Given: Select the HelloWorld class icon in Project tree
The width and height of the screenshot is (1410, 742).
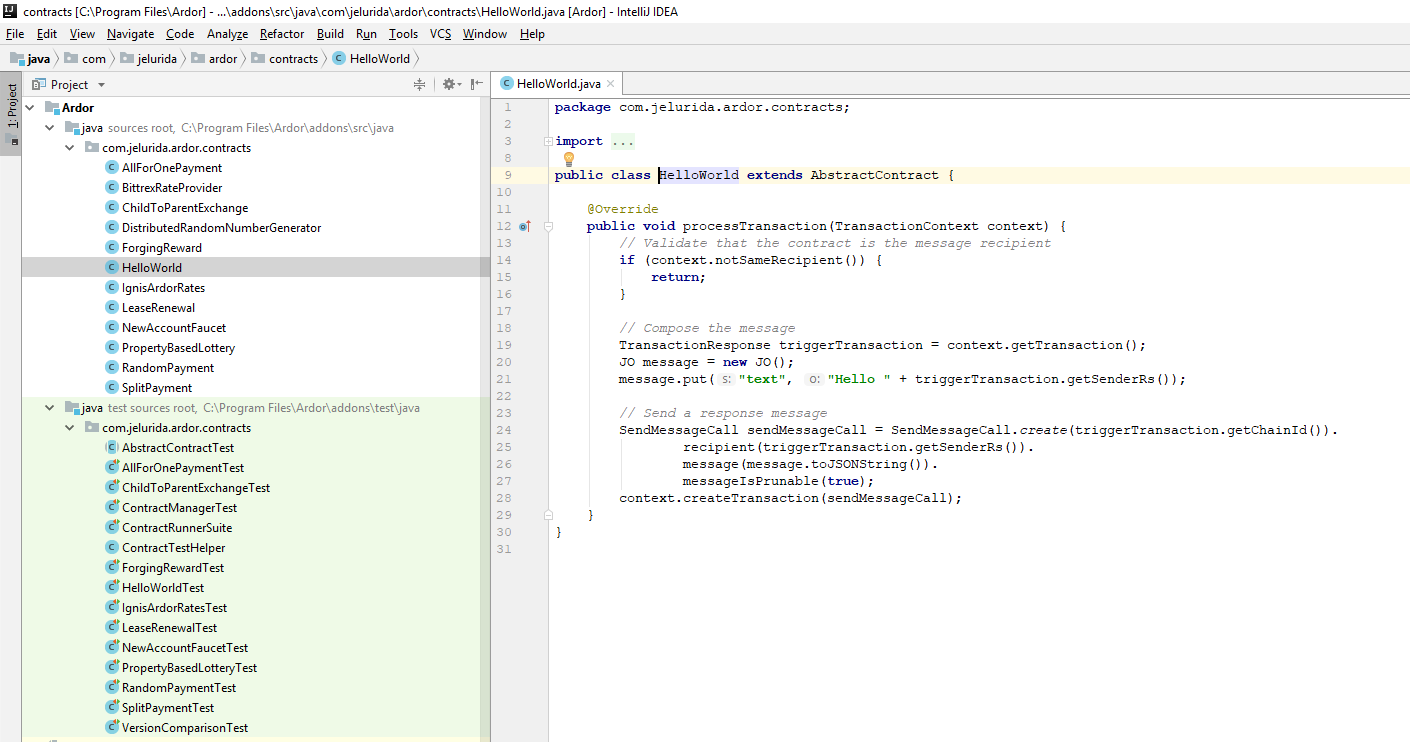Looking at the screenshot, I should tap(110, 267).
